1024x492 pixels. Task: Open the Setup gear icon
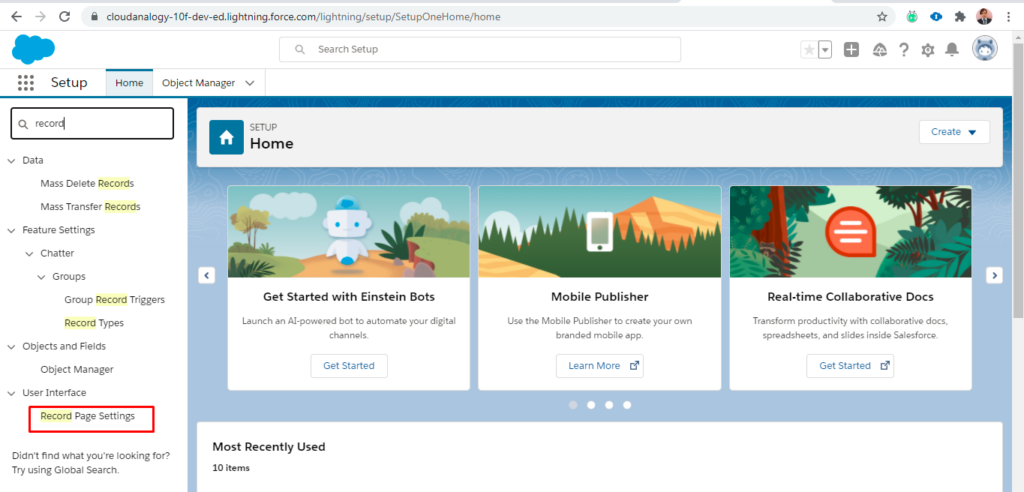coord(928,50)
